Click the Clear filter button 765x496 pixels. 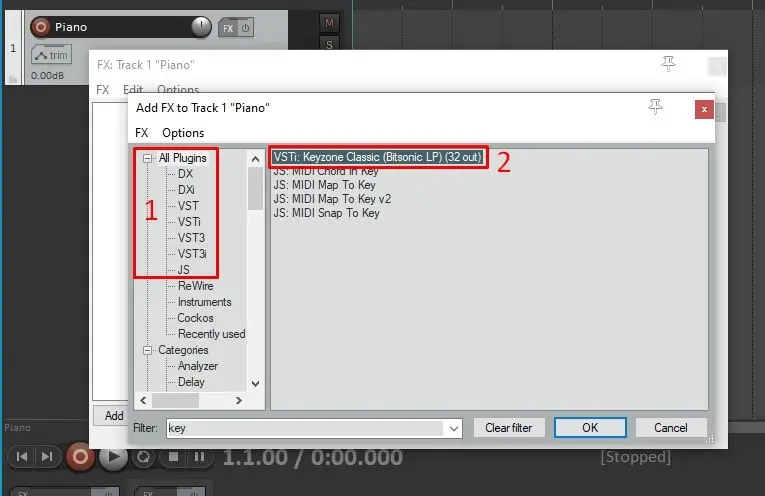tap(508, 428)
